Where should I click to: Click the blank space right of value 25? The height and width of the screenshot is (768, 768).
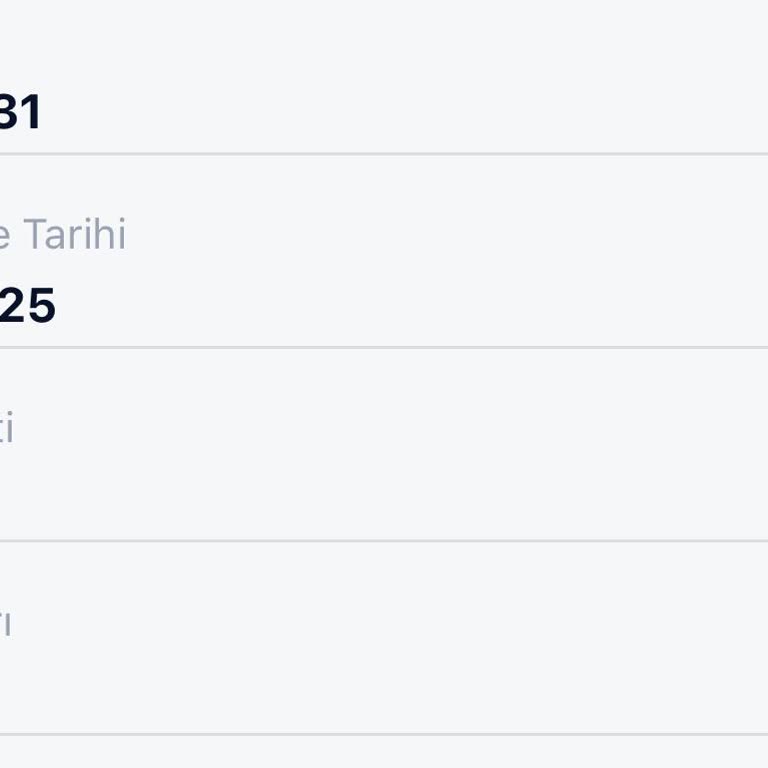[400, 305]
